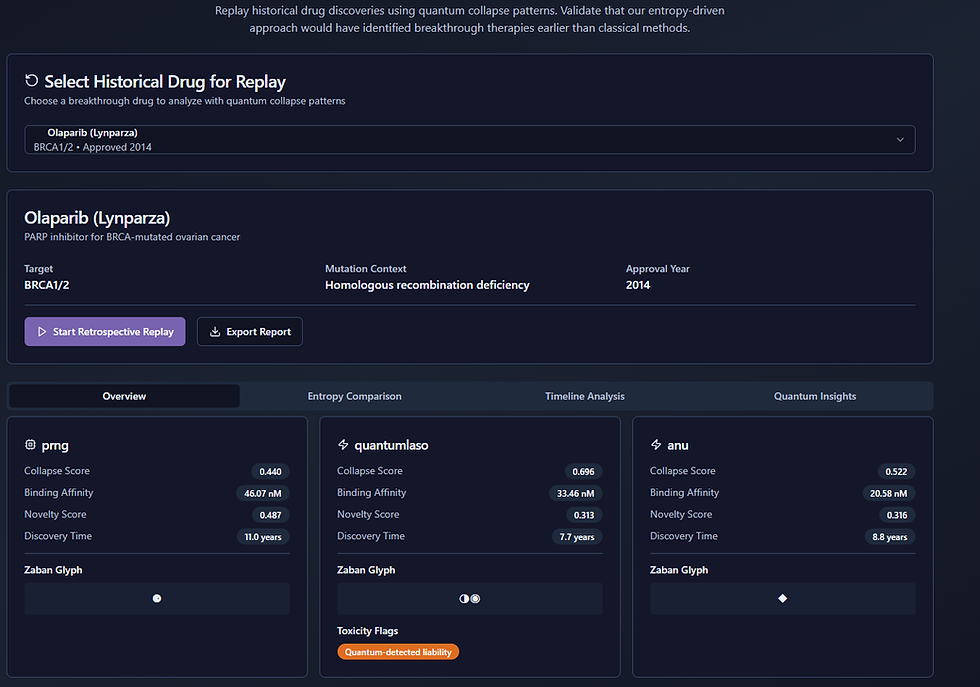
Task: Click the lightning icon next to quantumlaso
Action: 343,444
